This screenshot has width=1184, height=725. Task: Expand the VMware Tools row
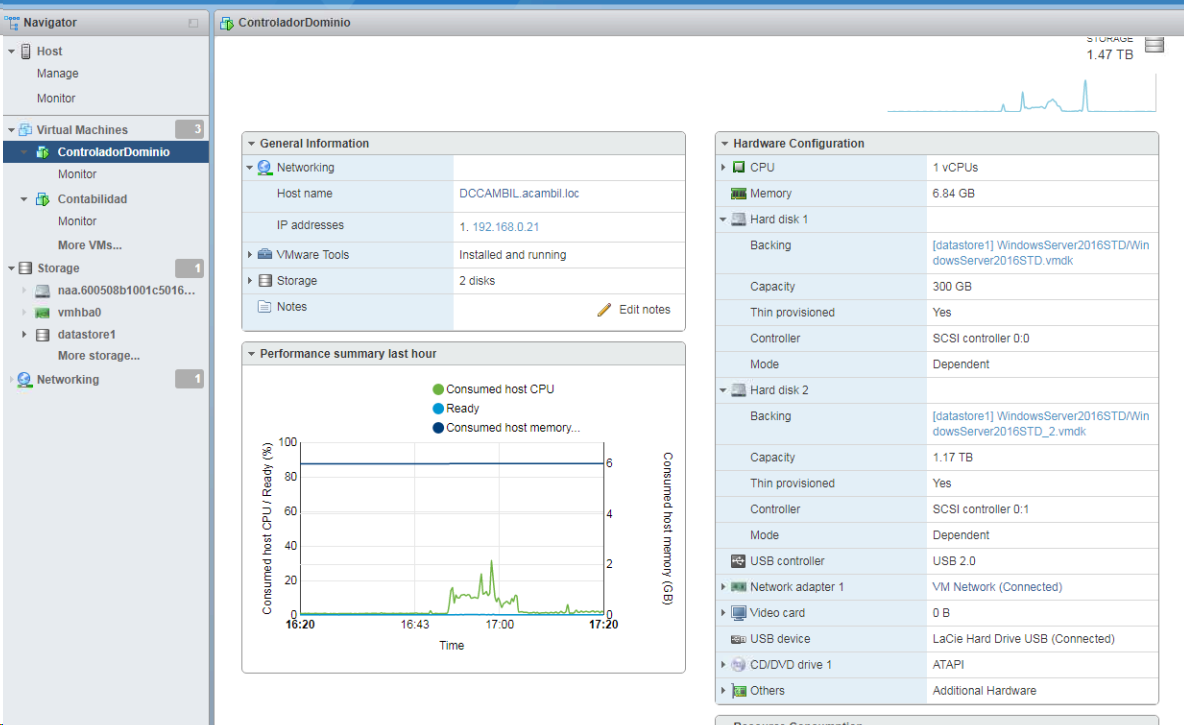click(250, 255)
